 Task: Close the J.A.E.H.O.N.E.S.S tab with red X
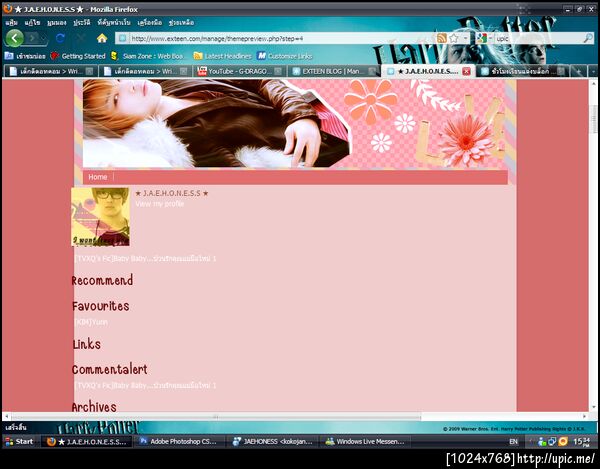466,71
